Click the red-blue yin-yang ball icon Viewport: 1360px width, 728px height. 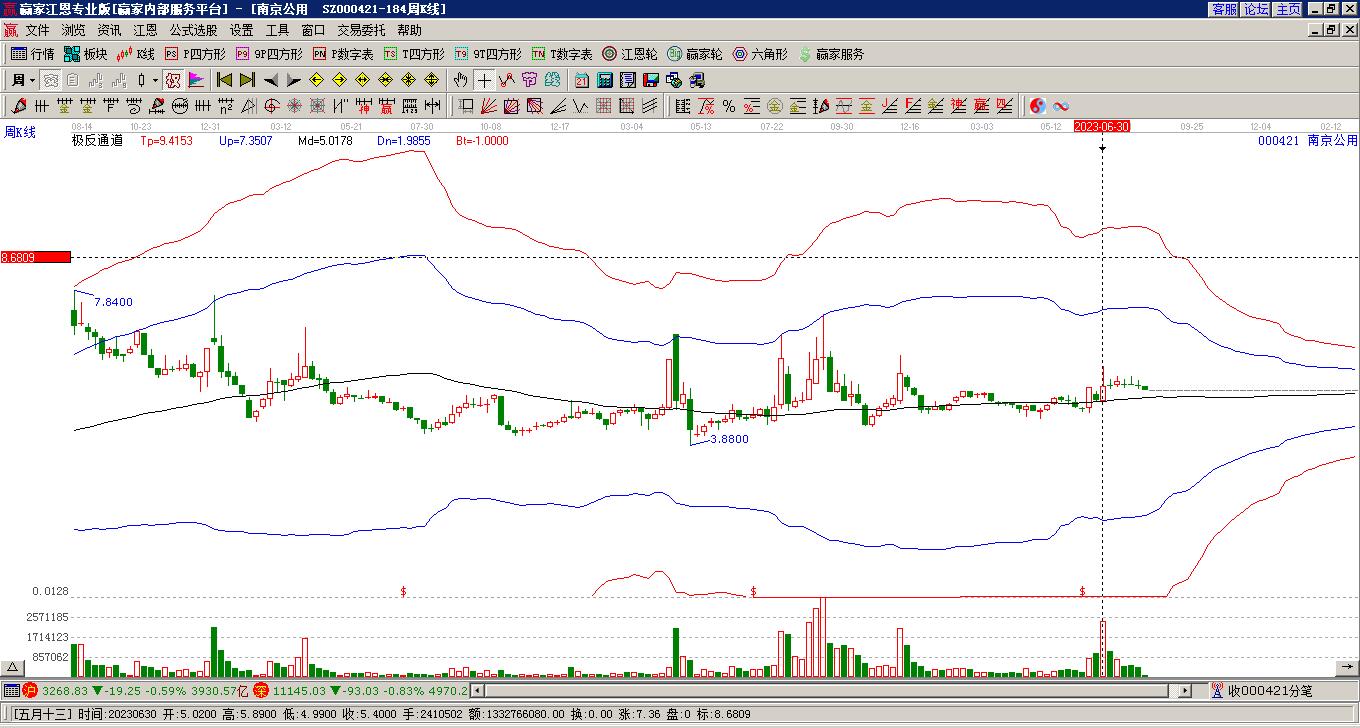coord(1038,106)
